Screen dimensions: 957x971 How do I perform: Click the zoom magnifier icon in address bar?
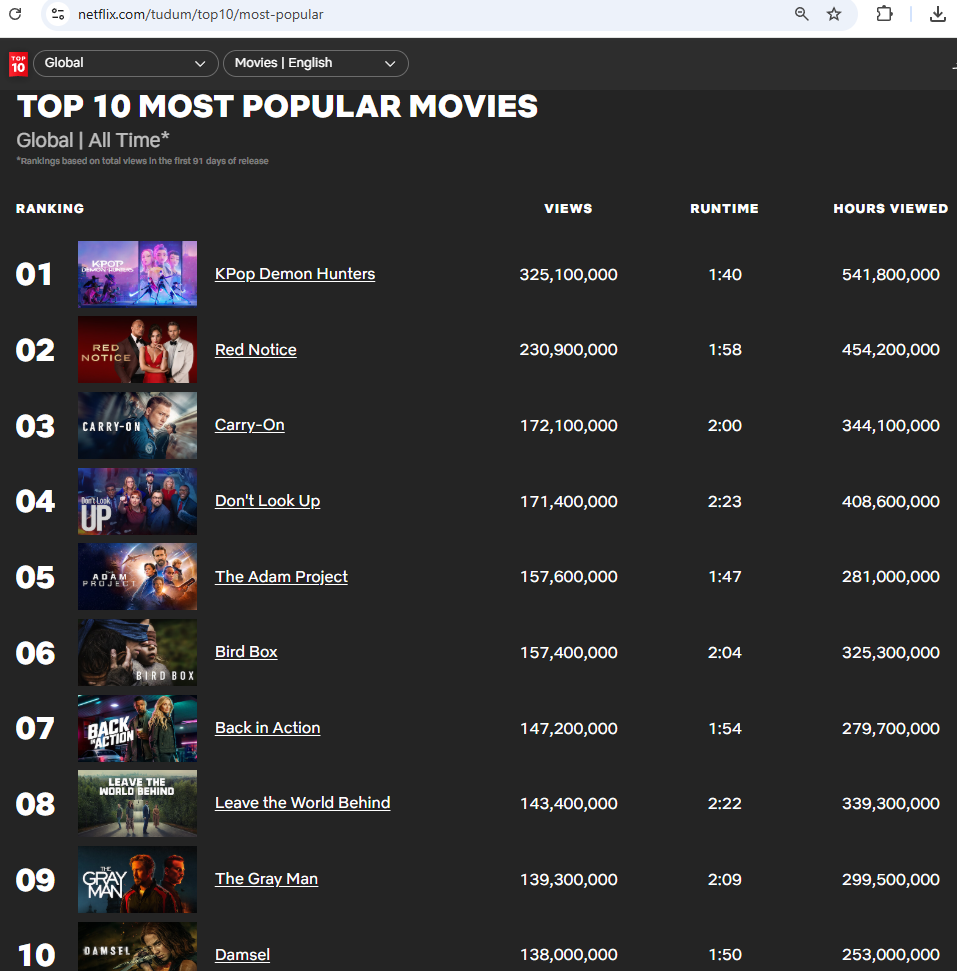[802, 14]
